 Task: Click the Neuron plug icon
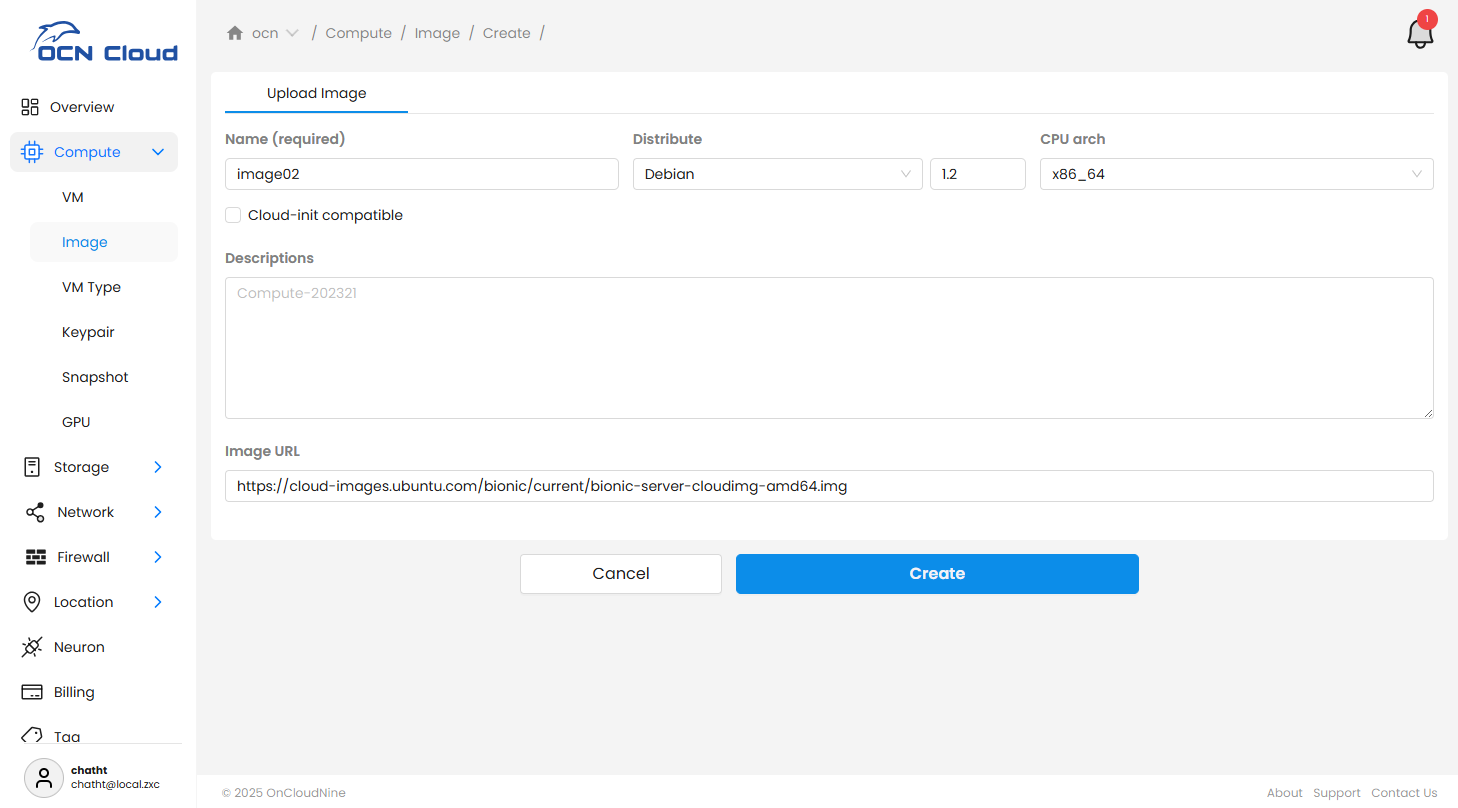click(32, 647)
